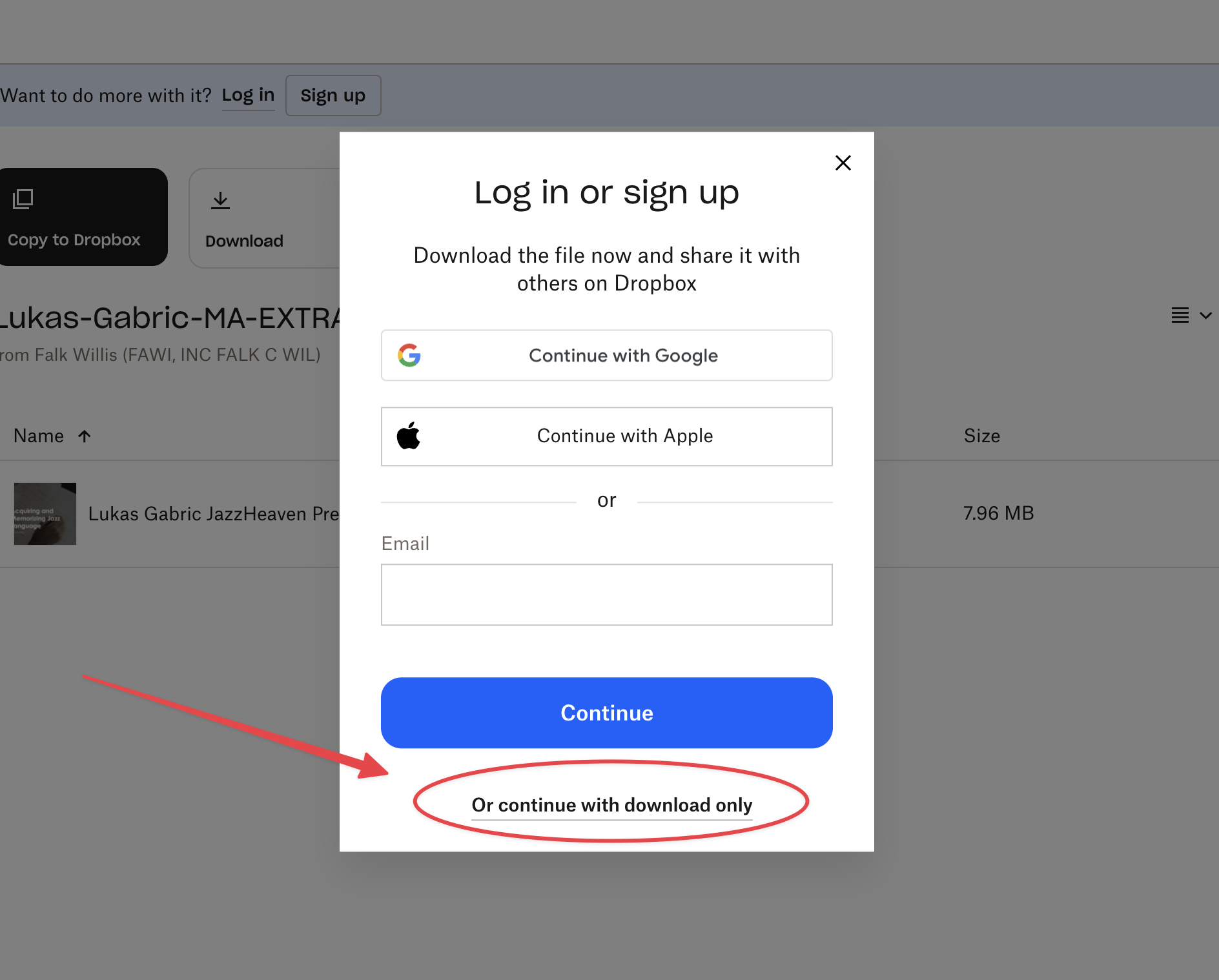
Task: Sort by Name ascending arrow
Action: [x=84, y=436]
